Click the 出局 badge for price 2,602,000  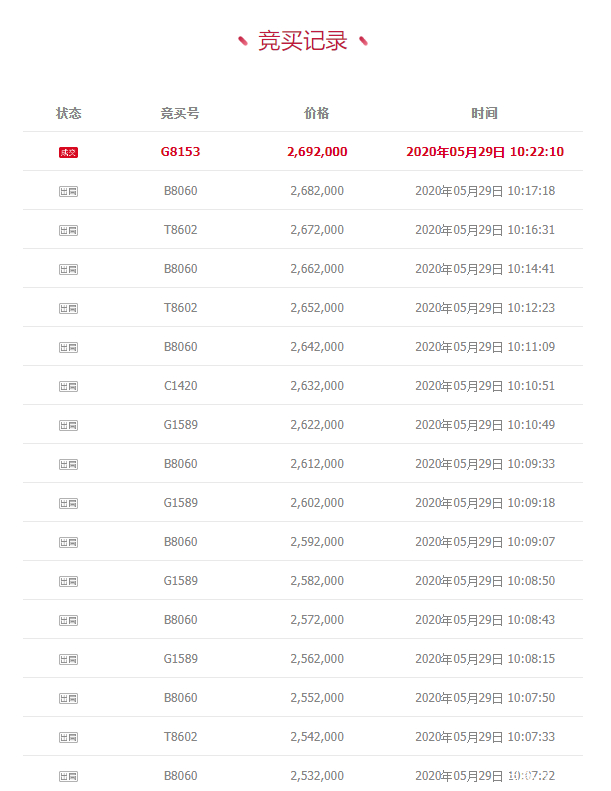point(68,503)
